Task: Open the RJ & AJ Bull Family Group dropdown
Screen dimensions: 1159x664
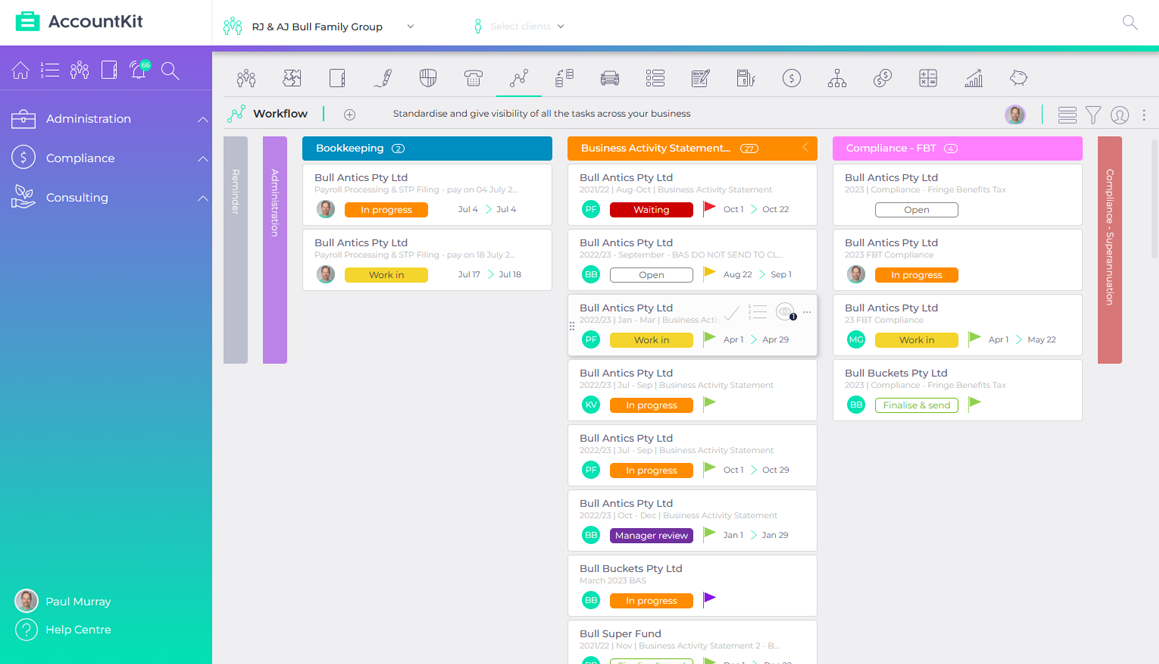Action: coord(319,27)
